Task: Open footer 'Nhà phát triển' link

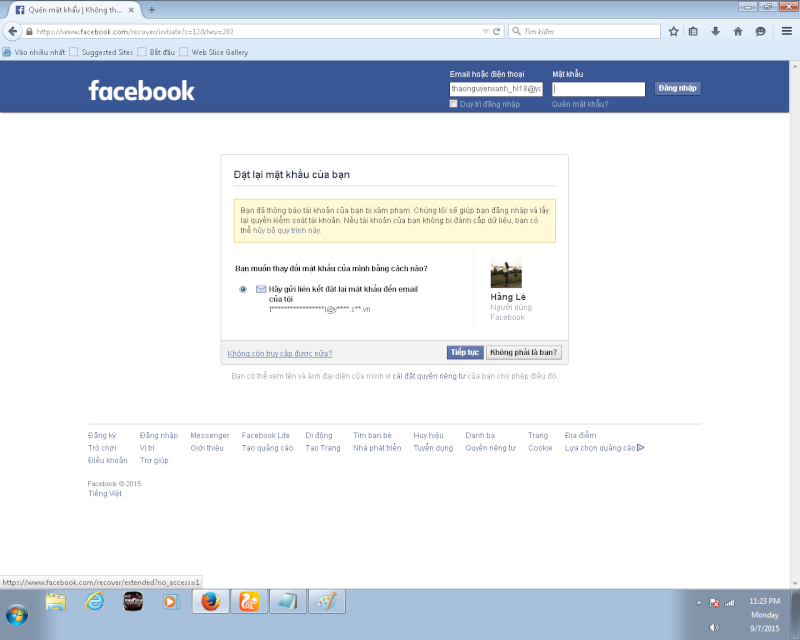Action: (377, 448)
